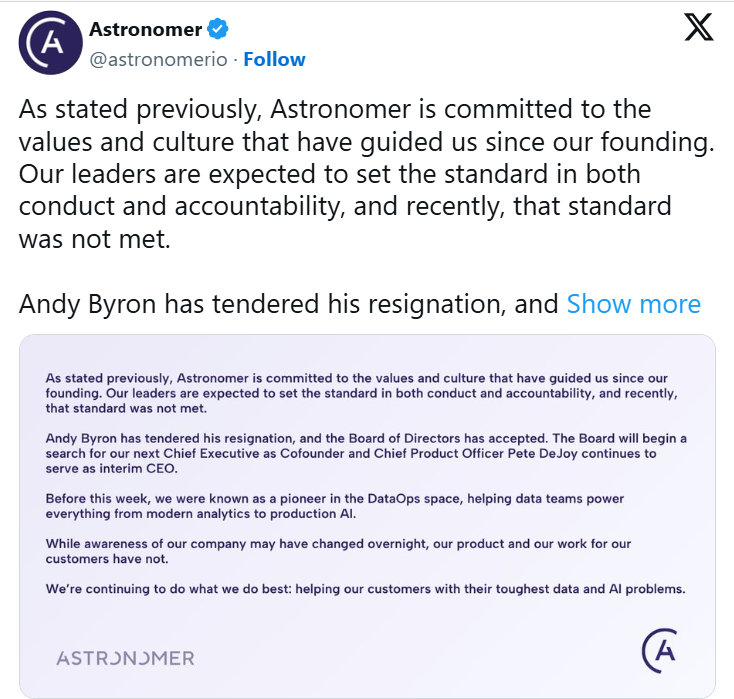This screenshot has height=699, width=734.
Task: Open the Astronomer display name link
Action: [146, 30]
